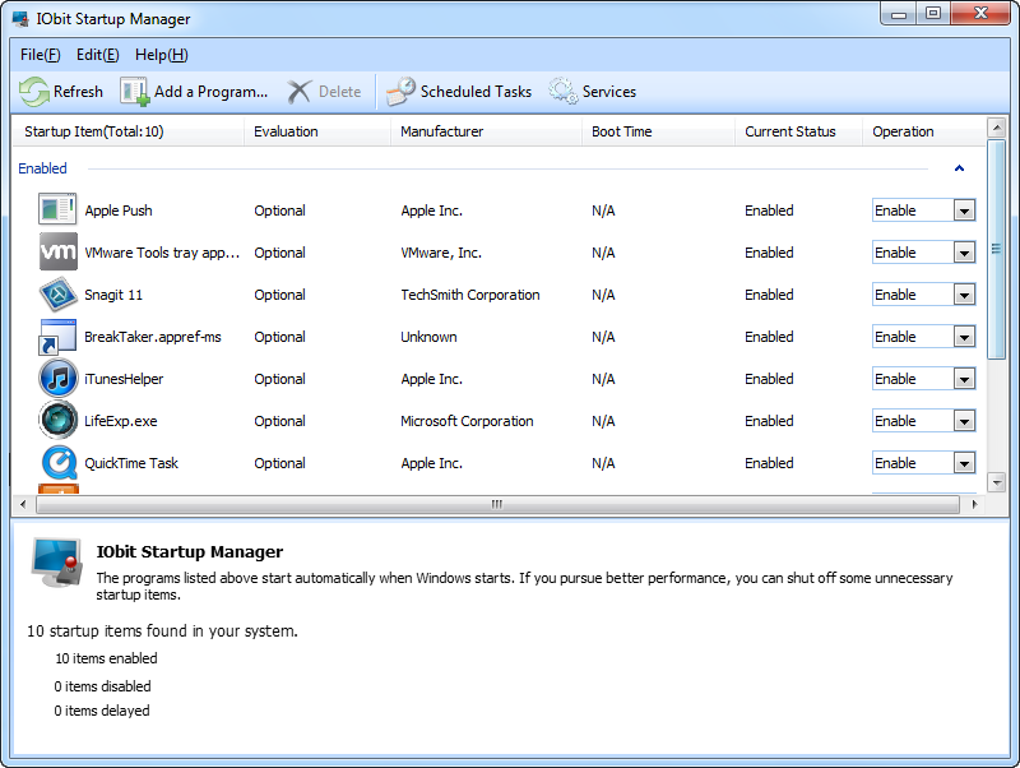Open the BreakTaker.appref-ms operation dropdown
Image resolution: width=1020 pixels, height=768 pixels.
point(964,338)
